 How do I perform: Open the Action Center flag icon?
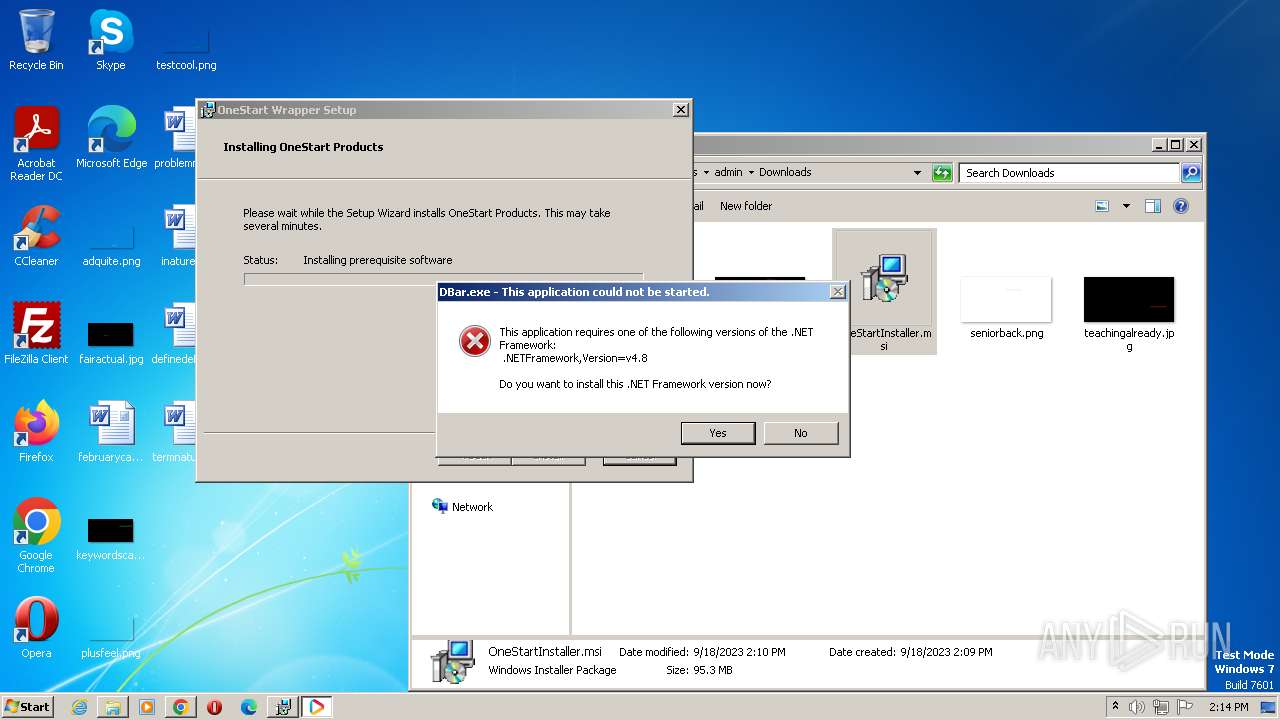click(1185, 707)
